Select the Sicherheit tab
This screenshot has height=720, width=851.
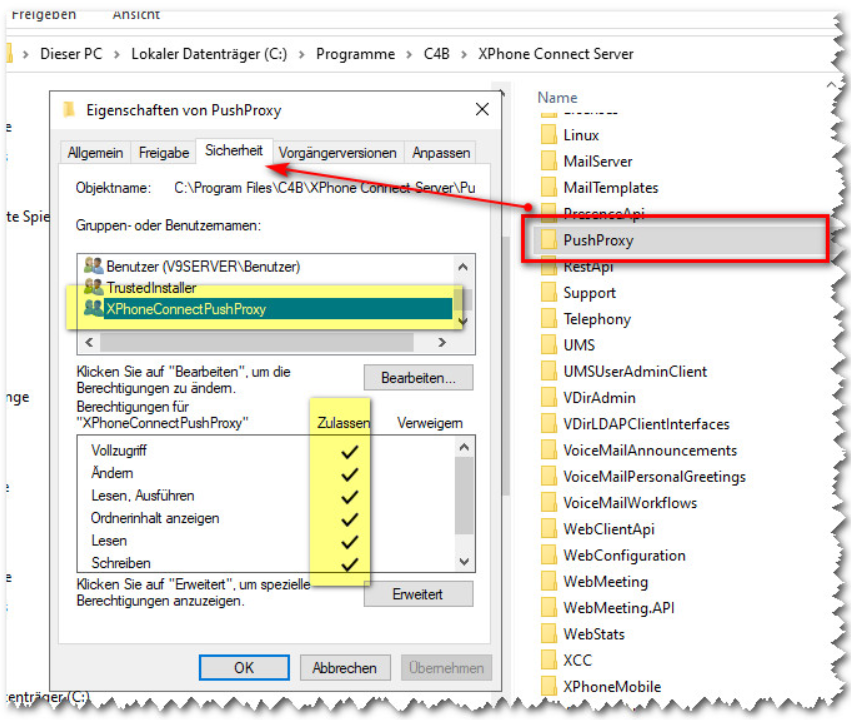click(234, 150)
